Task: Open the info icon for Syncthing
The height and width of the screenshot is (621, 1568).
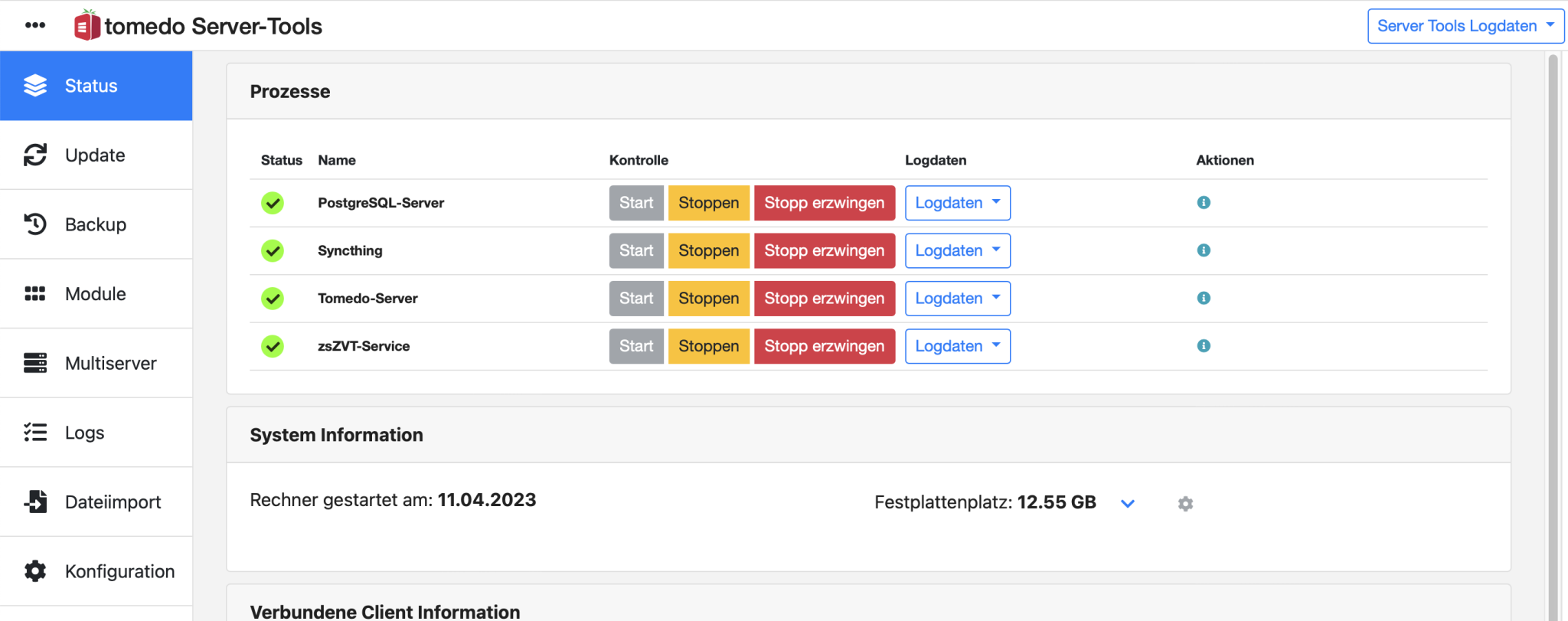Action: click(x=1204, y=250)
